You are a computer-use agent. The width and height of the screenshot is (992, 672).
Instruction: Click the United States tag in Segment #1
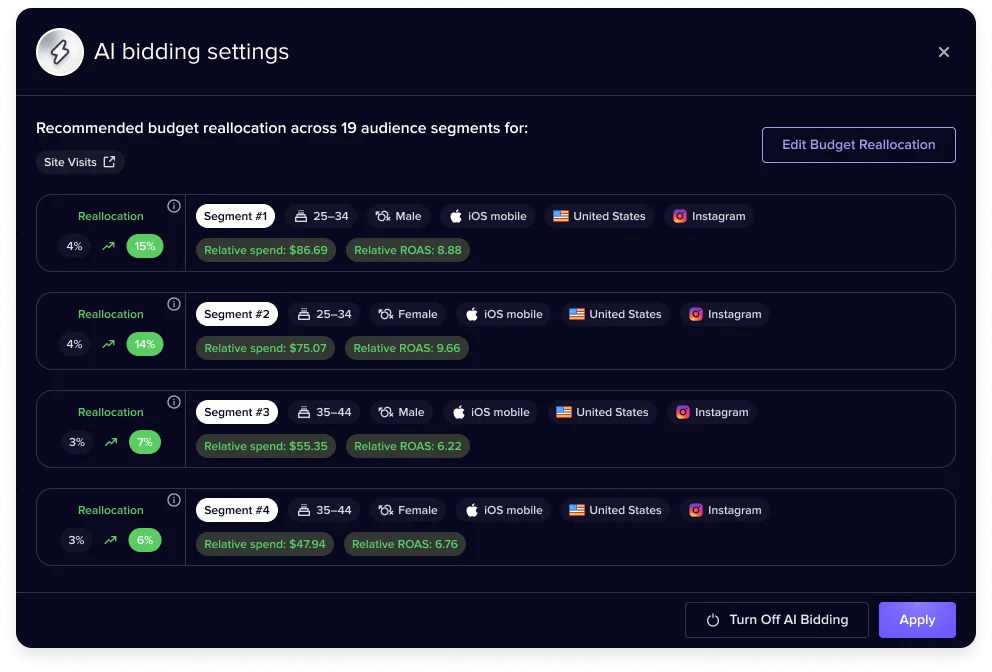(x=599, y=216)
